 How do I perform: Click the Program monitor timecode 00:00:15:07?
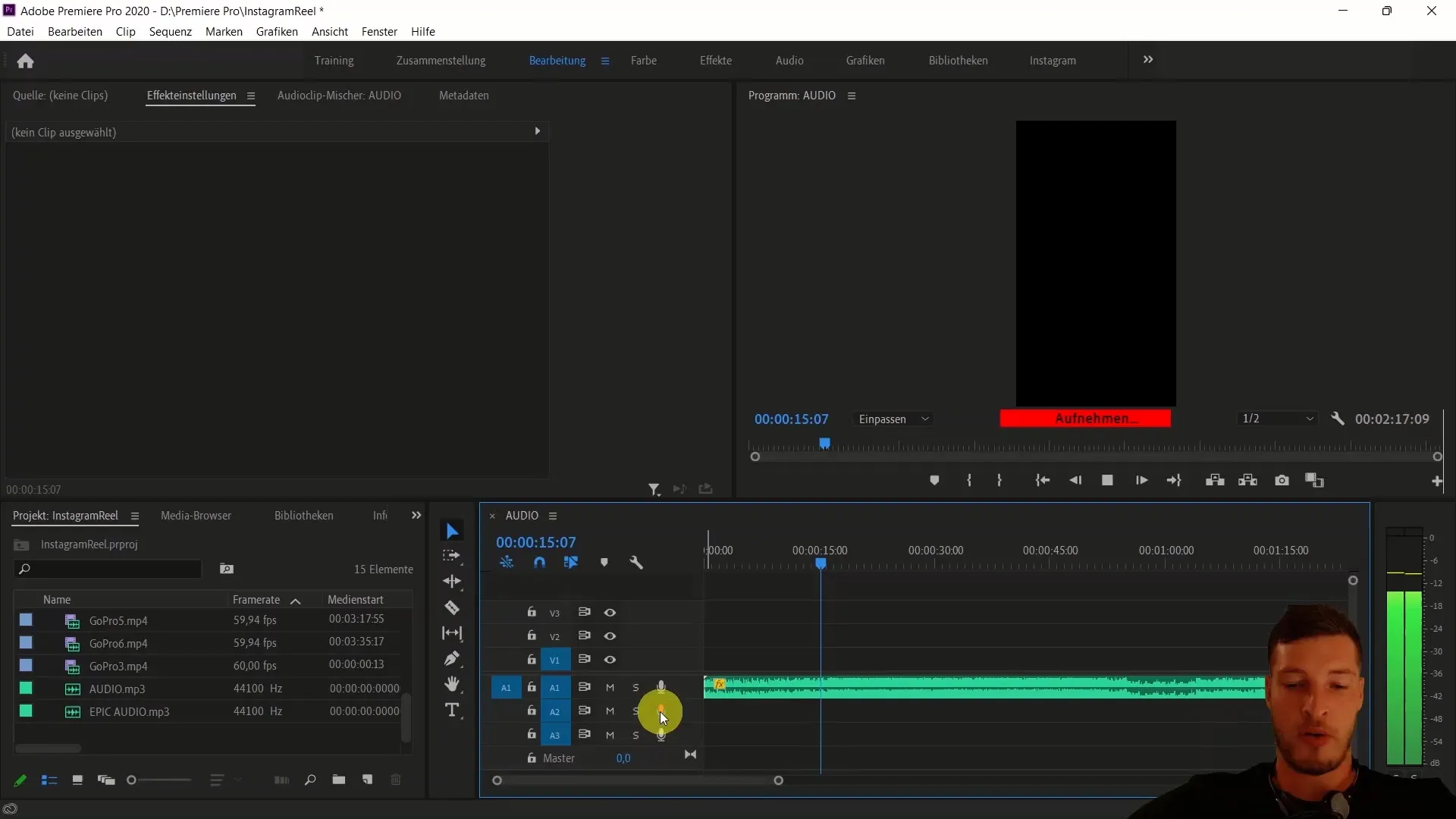(791, 419)
